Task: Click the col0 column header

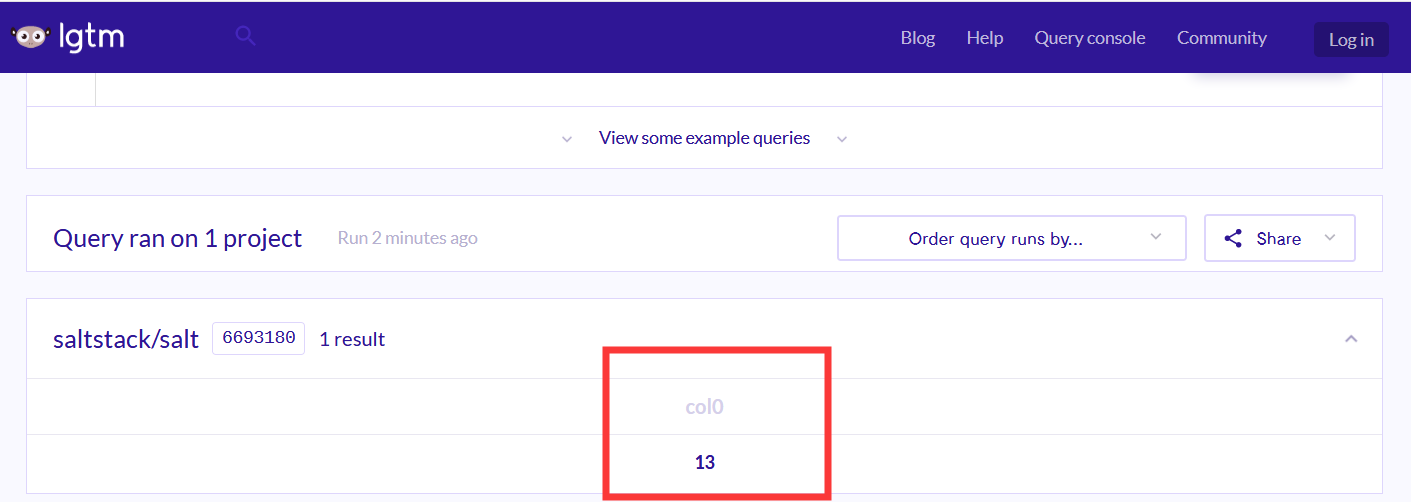Action: pos(704,407)
